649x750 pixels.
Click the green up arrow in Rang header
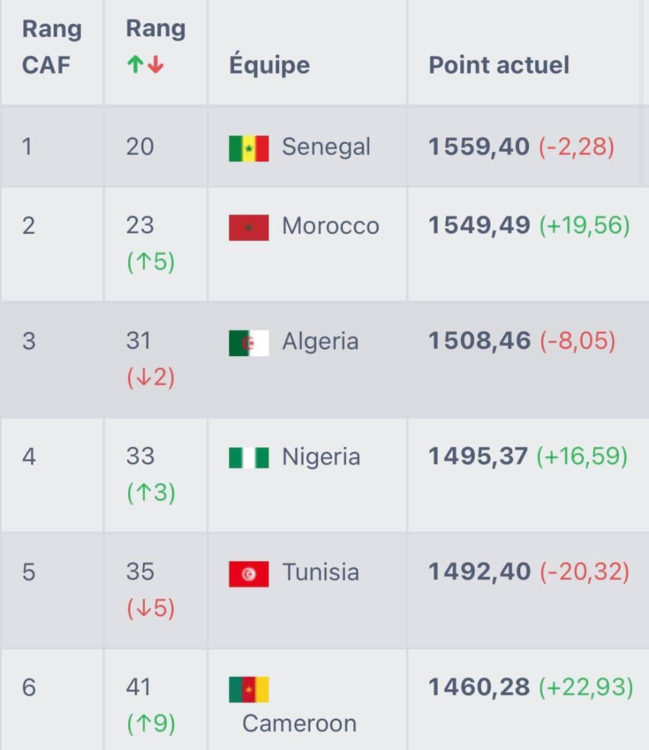coord(135,65)
